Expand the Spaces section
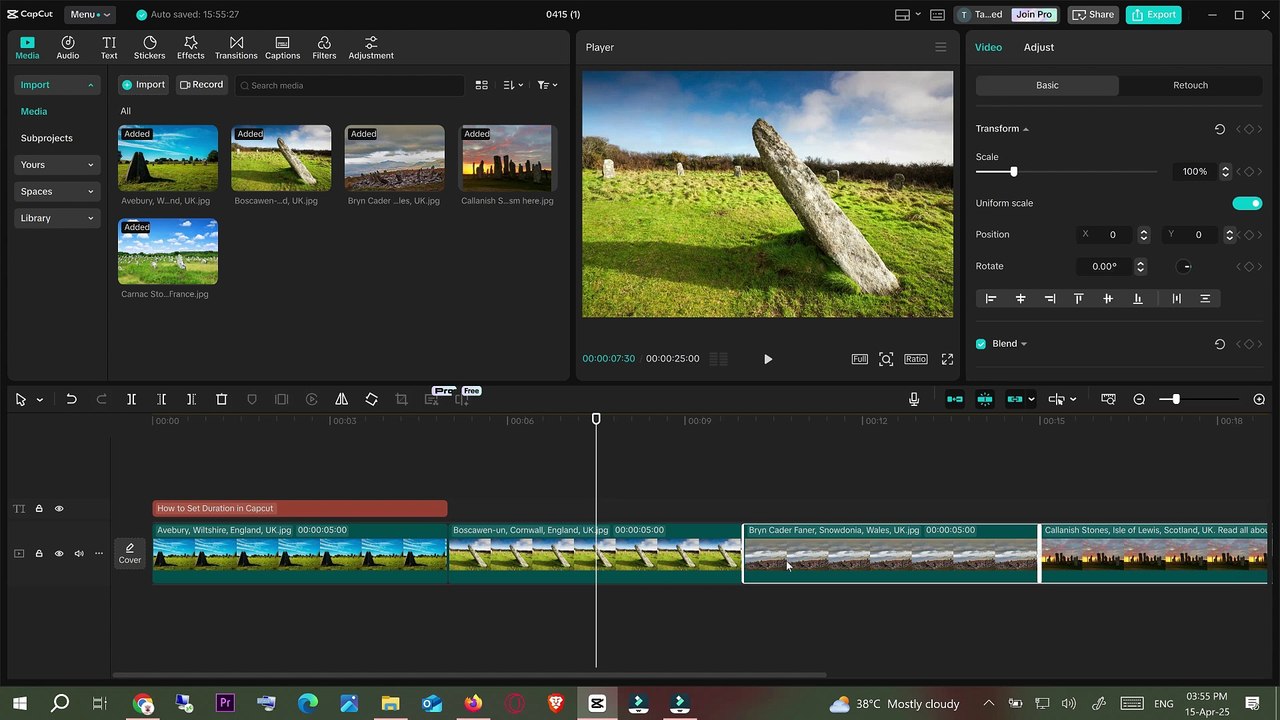The width and height of the screenshot is (1280, 720). click(x=57, y=191)
